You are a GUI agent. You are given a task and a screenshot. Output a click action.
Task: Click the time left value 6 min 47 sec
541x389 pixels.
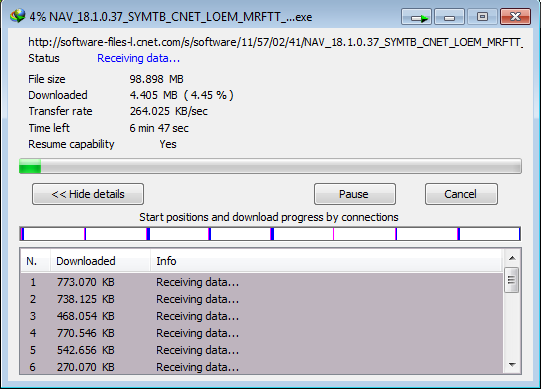[x=159, y=128]
